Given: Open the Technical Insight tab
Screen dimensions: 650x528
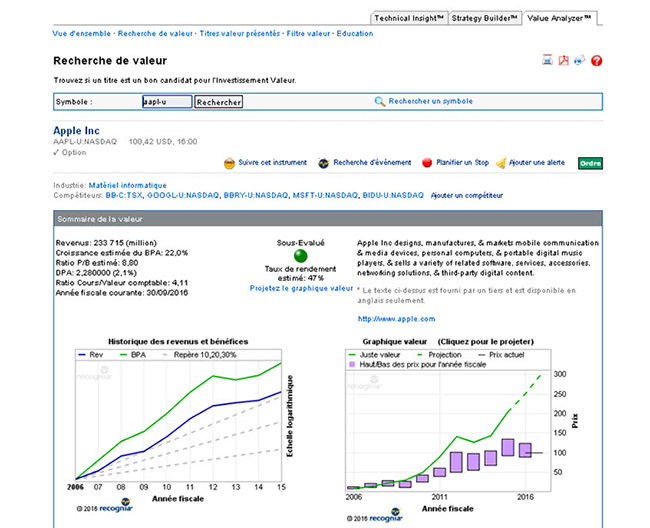Looking at the screenshot, I should coord(409,18).
